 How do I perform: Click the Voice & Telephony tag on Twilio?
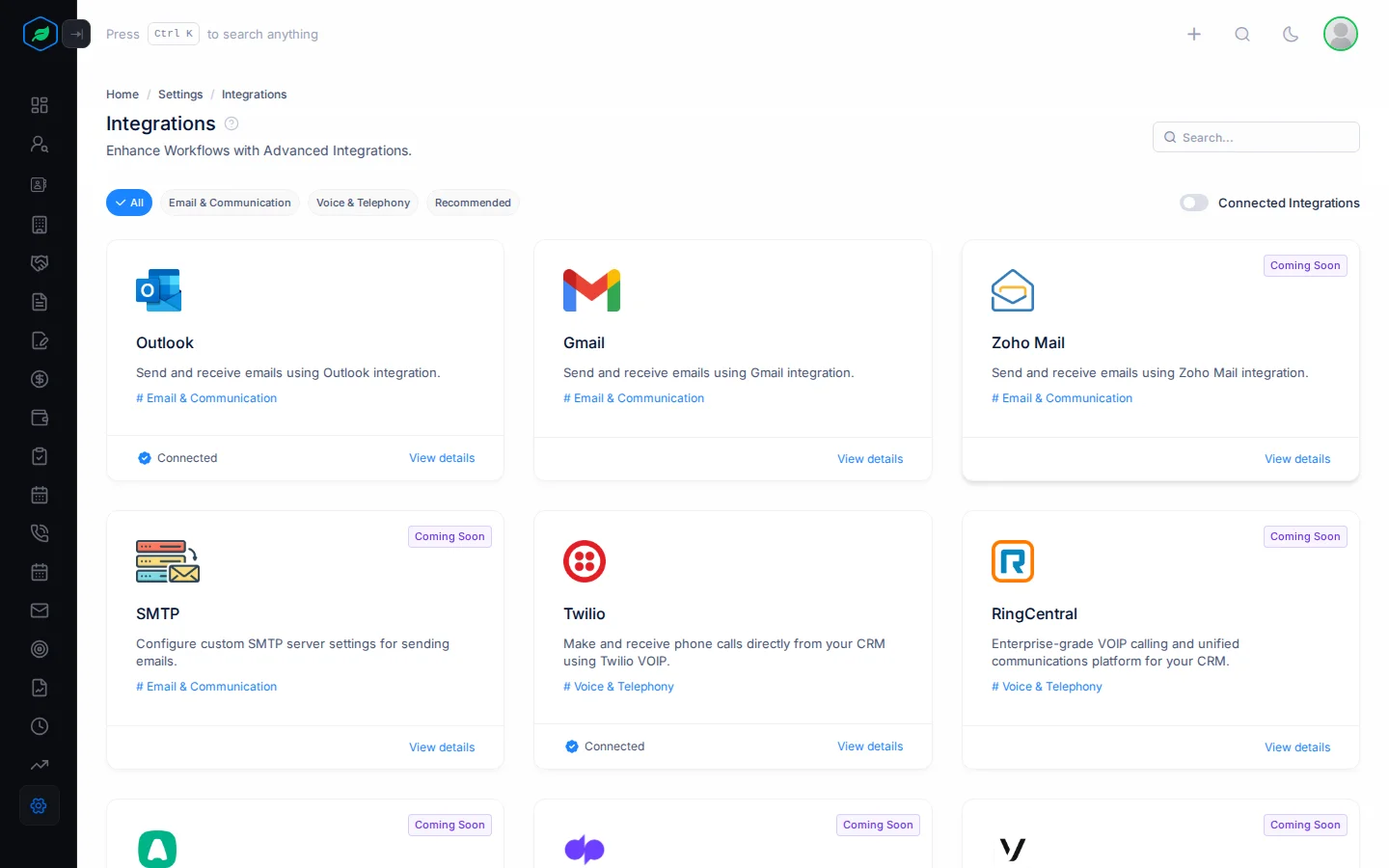pos(618,687)
